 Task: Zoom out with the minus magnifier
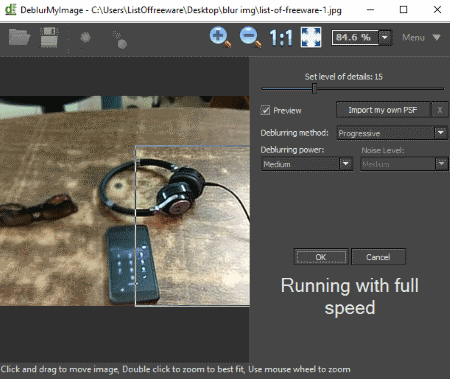250,37
